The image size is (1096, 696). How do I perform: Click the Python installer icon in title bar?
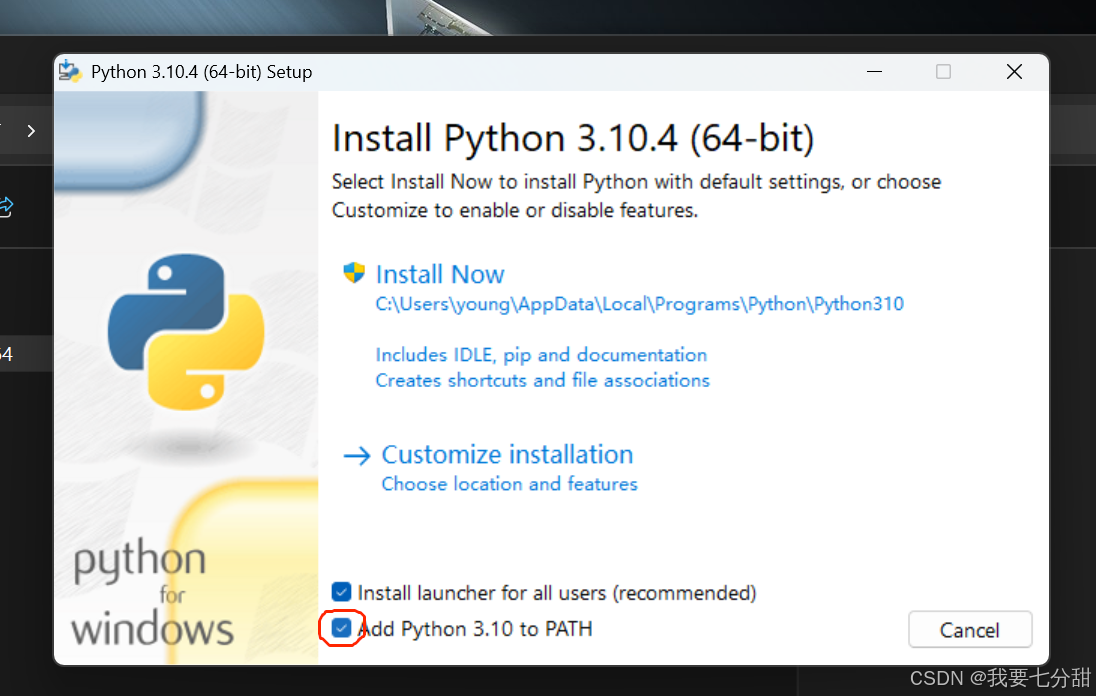pos(70,71)
